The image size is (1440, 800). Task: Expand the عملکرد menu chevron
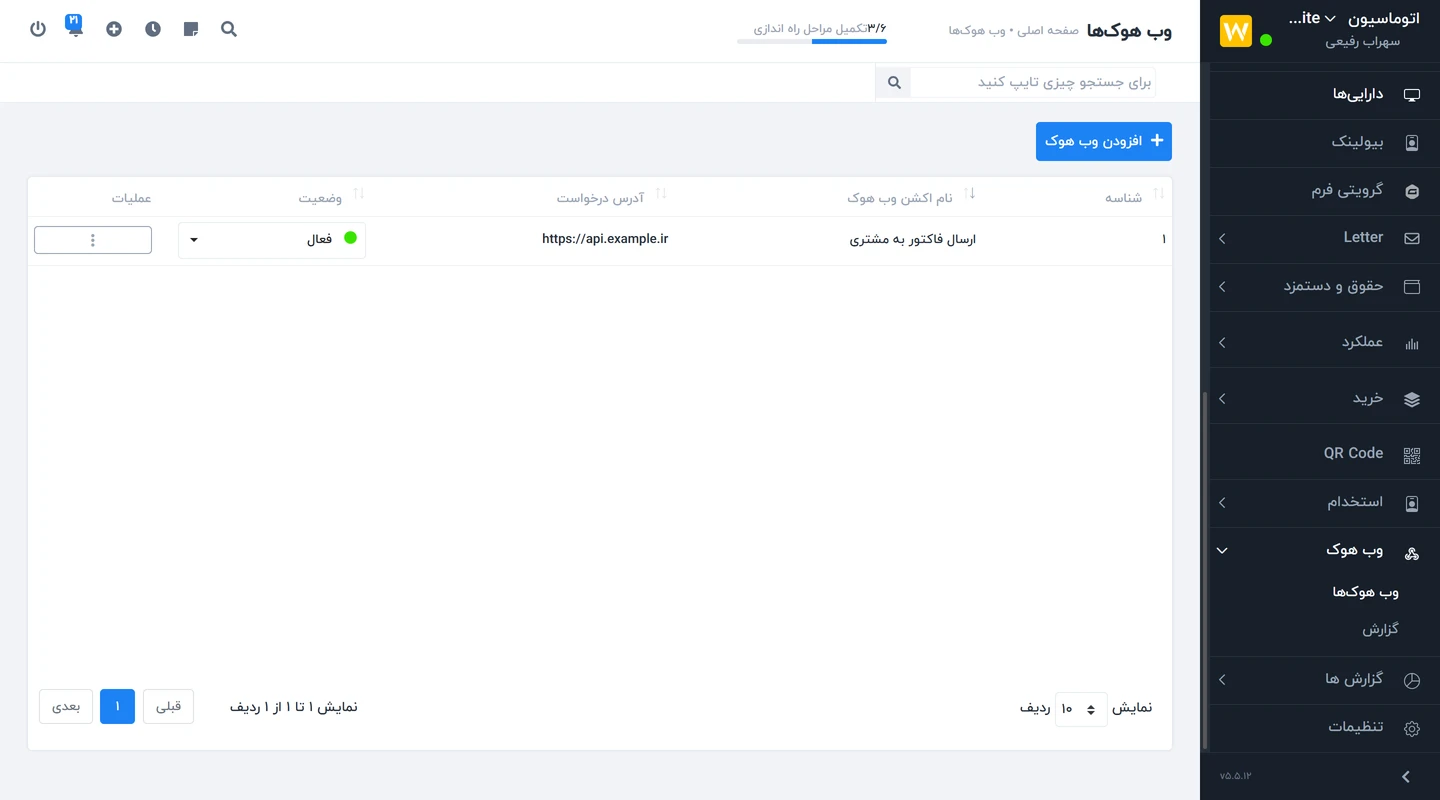click(1222, 343)
